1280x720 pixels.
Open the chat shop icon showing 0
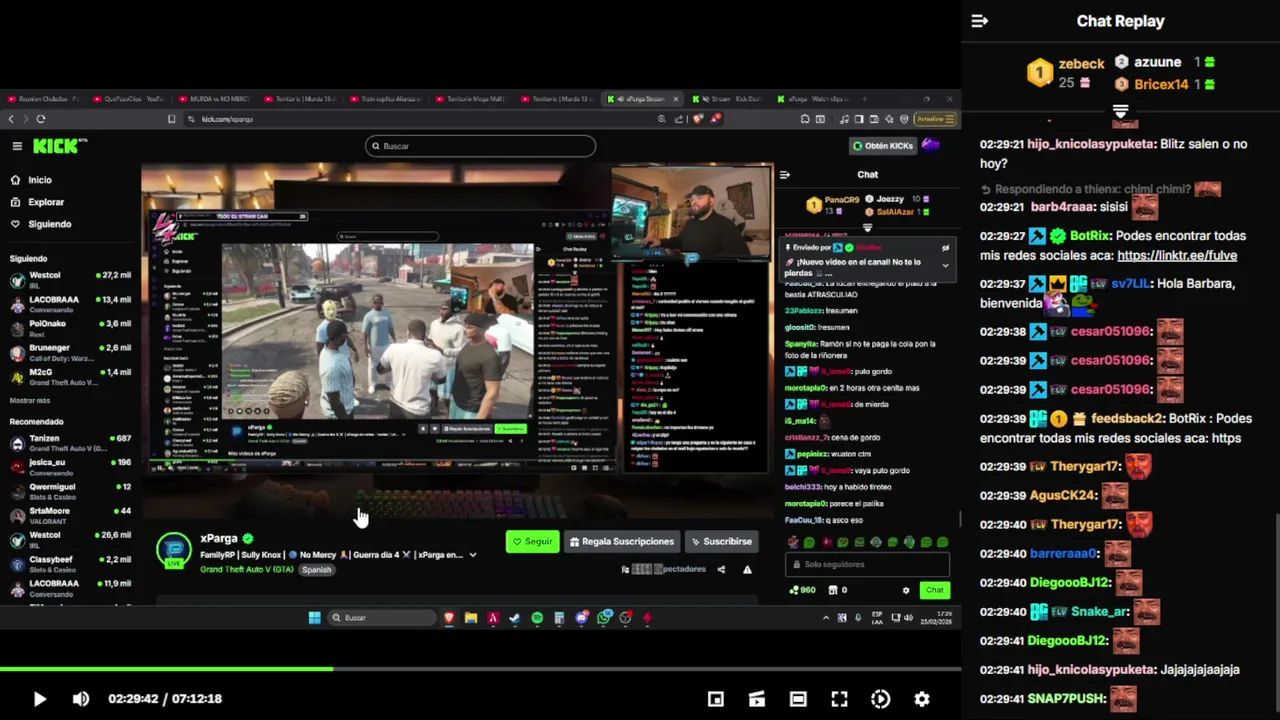[838, 590]
